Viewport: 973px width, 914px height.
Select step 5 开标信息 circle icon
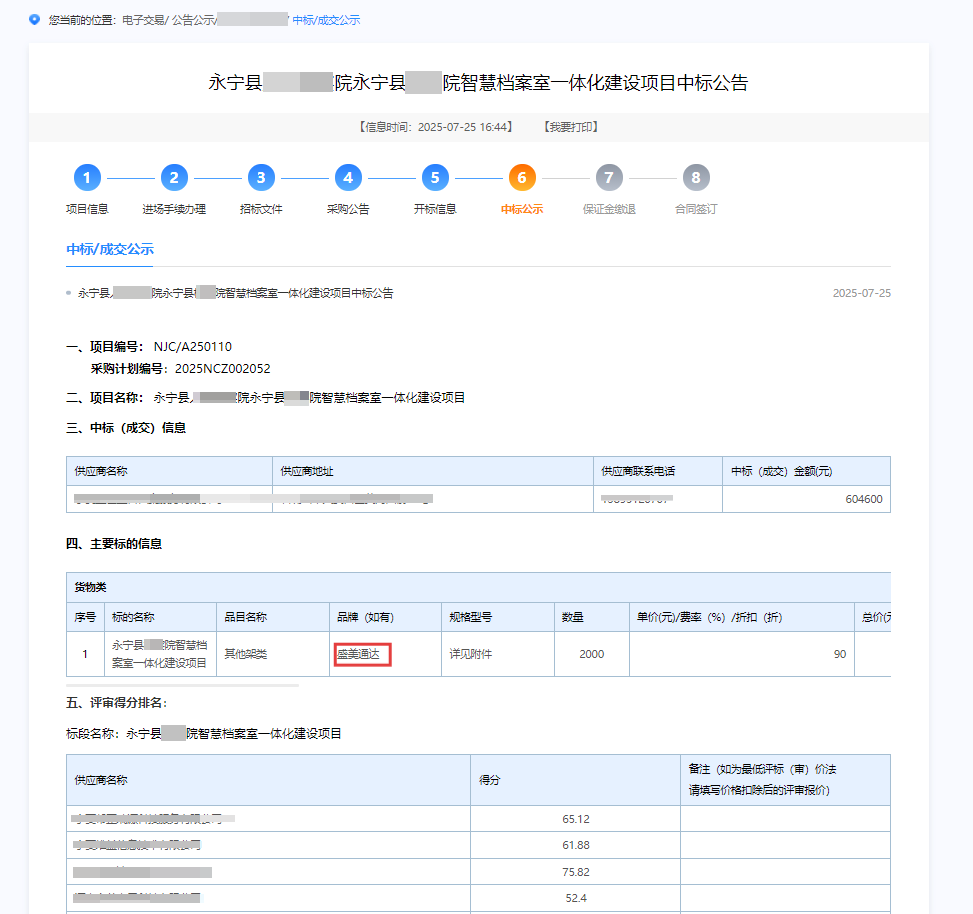435,178
